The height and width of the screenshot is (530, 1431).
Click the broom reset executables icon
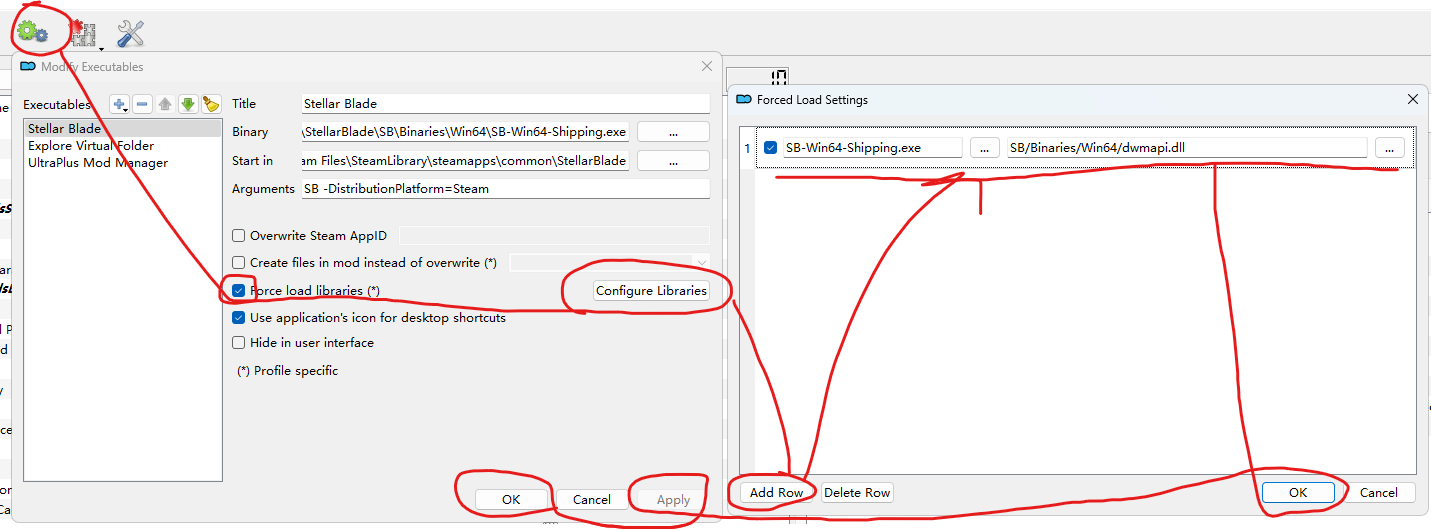(210, 104)
